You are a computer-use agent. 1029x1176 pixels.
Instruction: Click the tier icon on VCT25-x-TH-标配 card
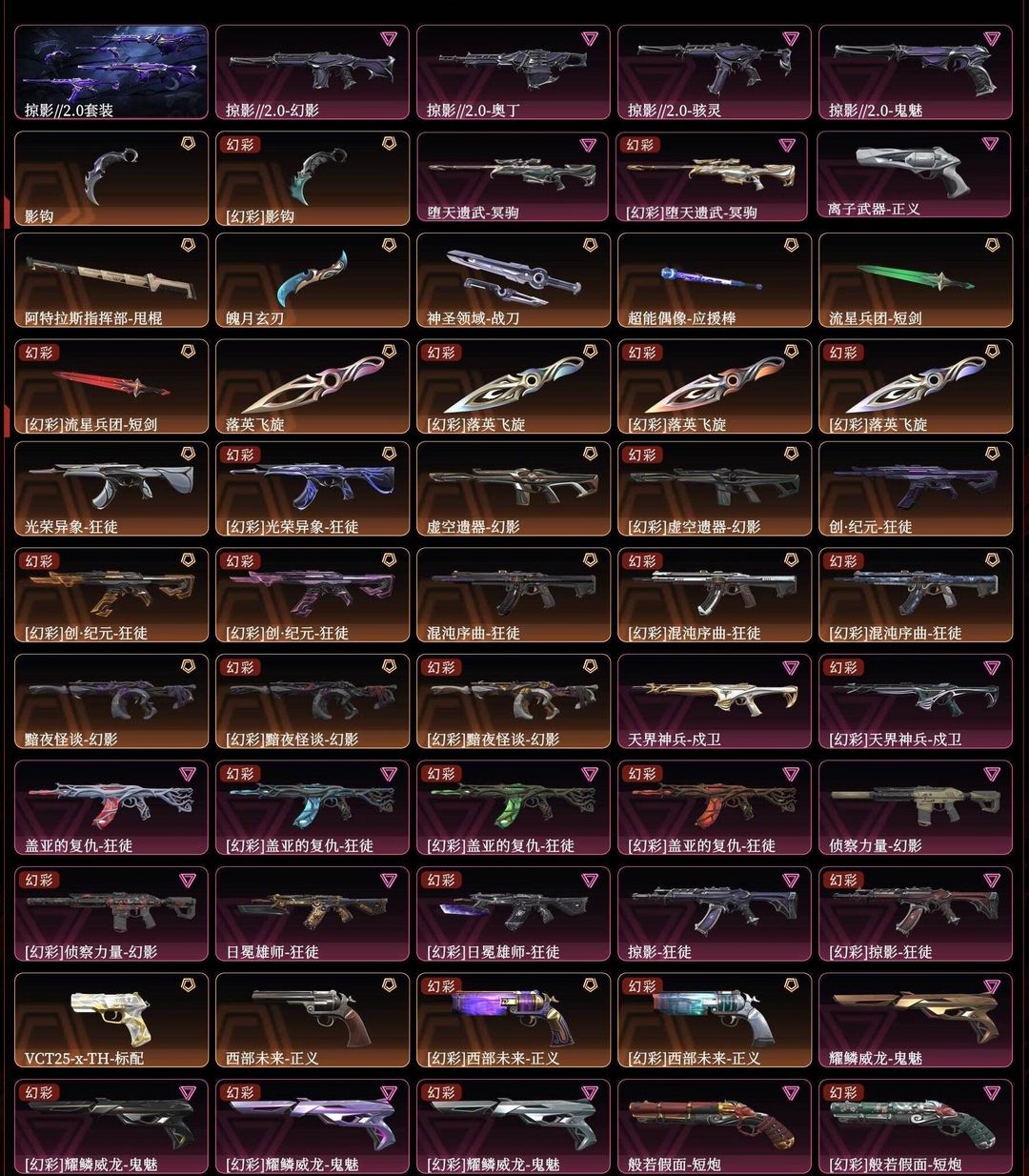[188, 986]
